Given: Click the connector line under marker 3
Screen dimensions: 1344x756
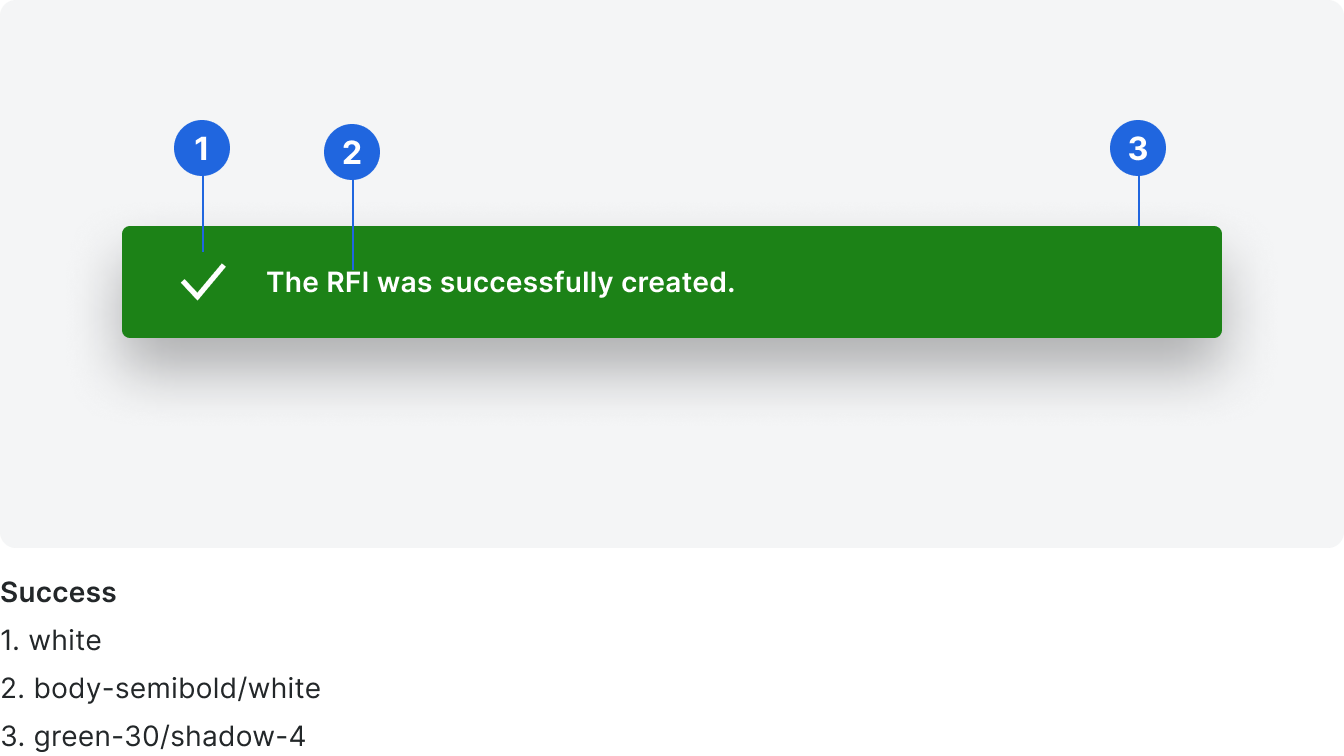Looking at the screenshot, I should pyautogui.click(x=1139, y=201).
